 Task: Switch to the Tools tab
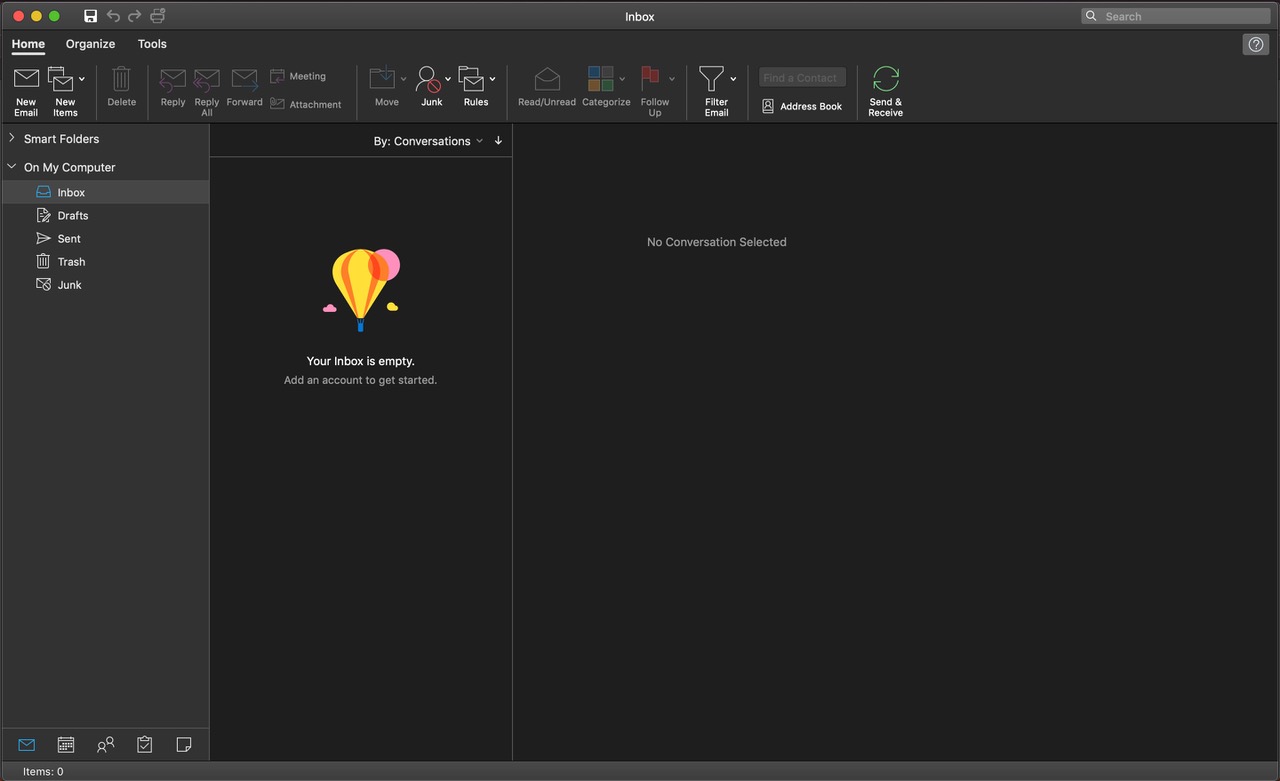point(152,44)
